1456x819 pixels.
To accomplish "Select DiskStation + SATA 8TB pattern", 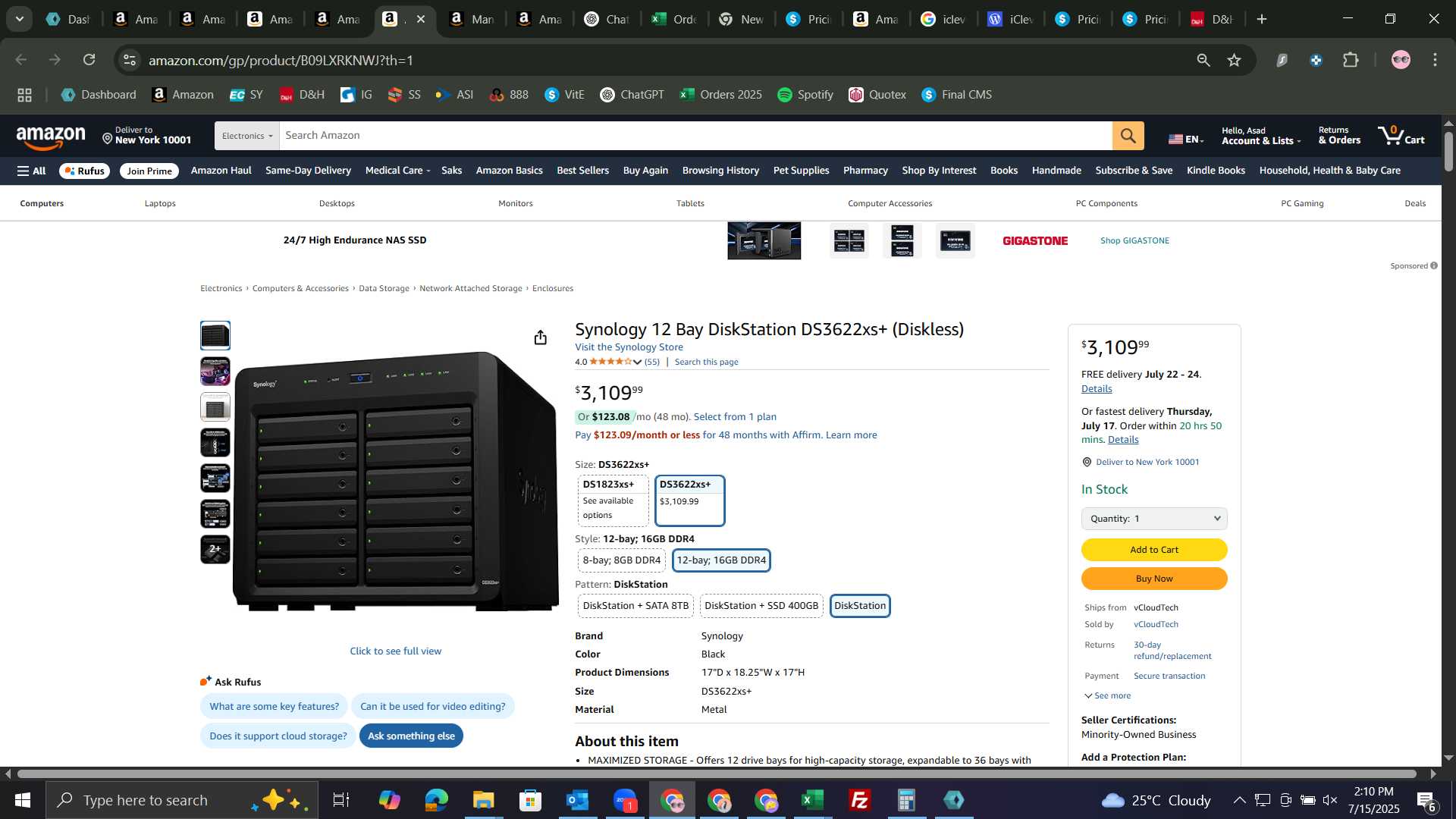I will [x=635, y=606].
